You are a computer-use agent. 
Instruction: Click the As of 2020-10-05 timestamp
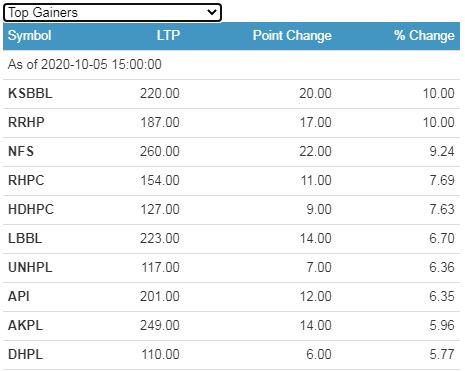click(85, 64)
